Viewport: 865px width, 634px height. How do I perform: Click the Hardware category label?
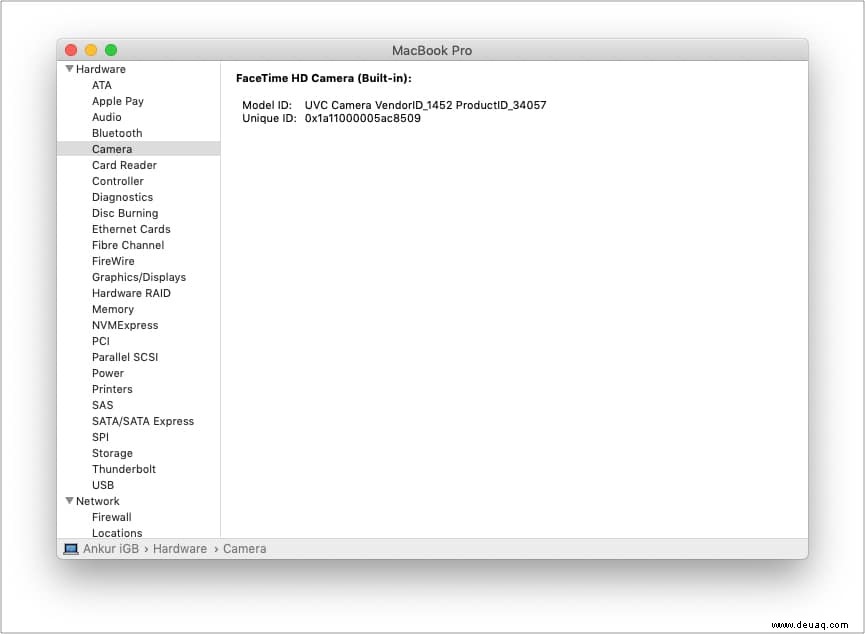(101, 69)
